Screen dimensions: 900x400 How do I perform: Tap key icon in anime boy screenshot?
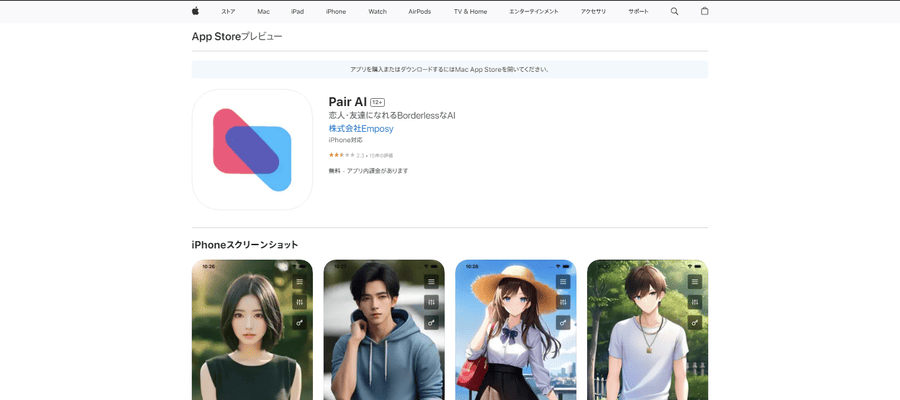pyautogui.click(x=695, y=323)
